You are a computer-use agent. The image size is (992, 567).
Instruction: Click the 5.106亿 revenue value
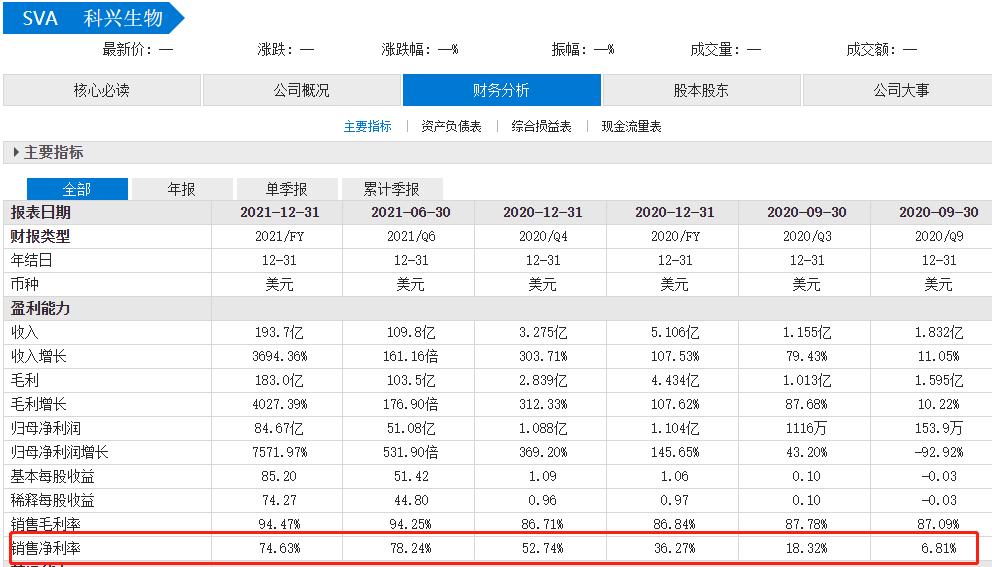[675, 332]
